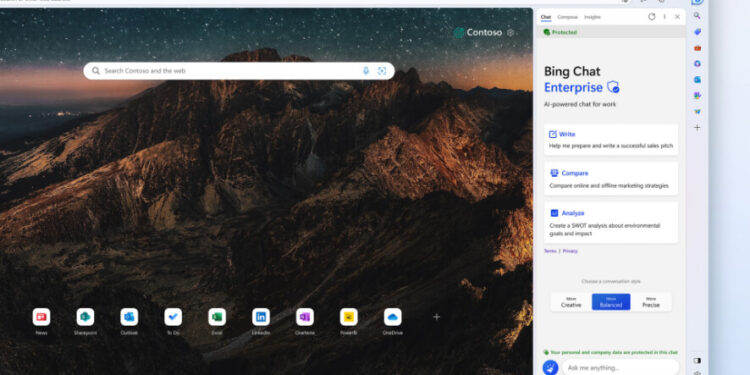Refresh the Bing Chat sidebar
The height and width of the screenshot is (375, 750).
click(651, 17)
